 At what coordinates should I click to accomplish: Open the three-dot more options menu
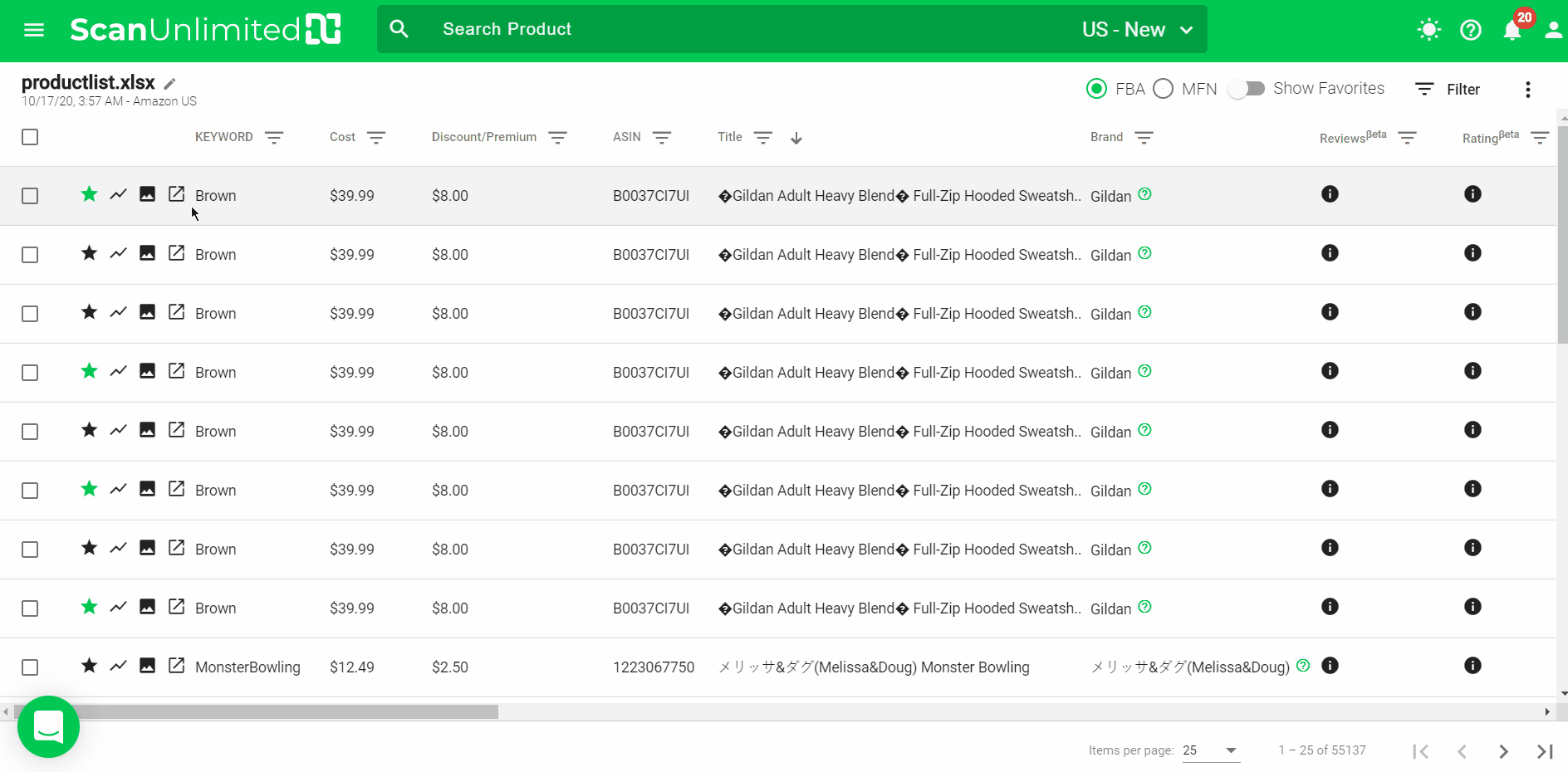pos(1527,90)
